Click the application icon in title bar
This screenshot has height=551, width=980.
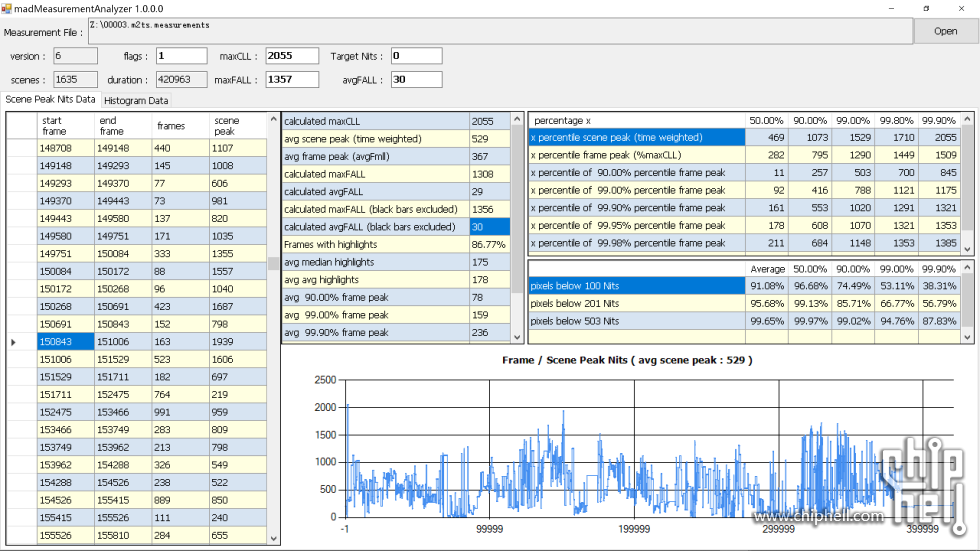pos(8,8)
